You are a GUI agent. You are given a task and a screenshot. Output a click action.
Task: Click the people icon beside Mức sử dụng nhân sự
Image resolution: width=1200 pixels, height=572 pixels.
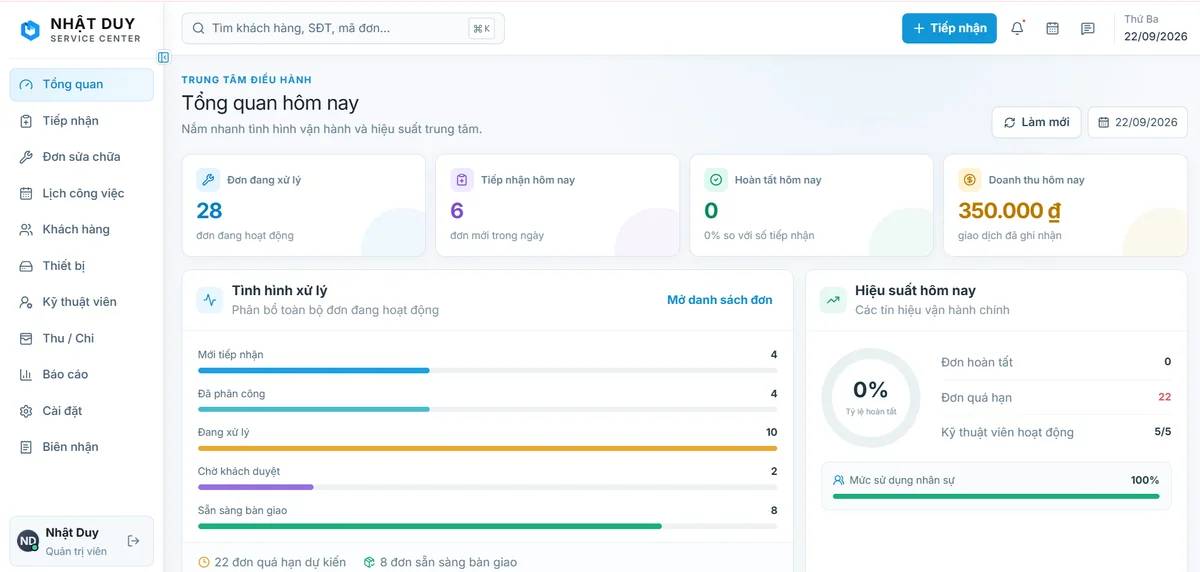[838, 480]
